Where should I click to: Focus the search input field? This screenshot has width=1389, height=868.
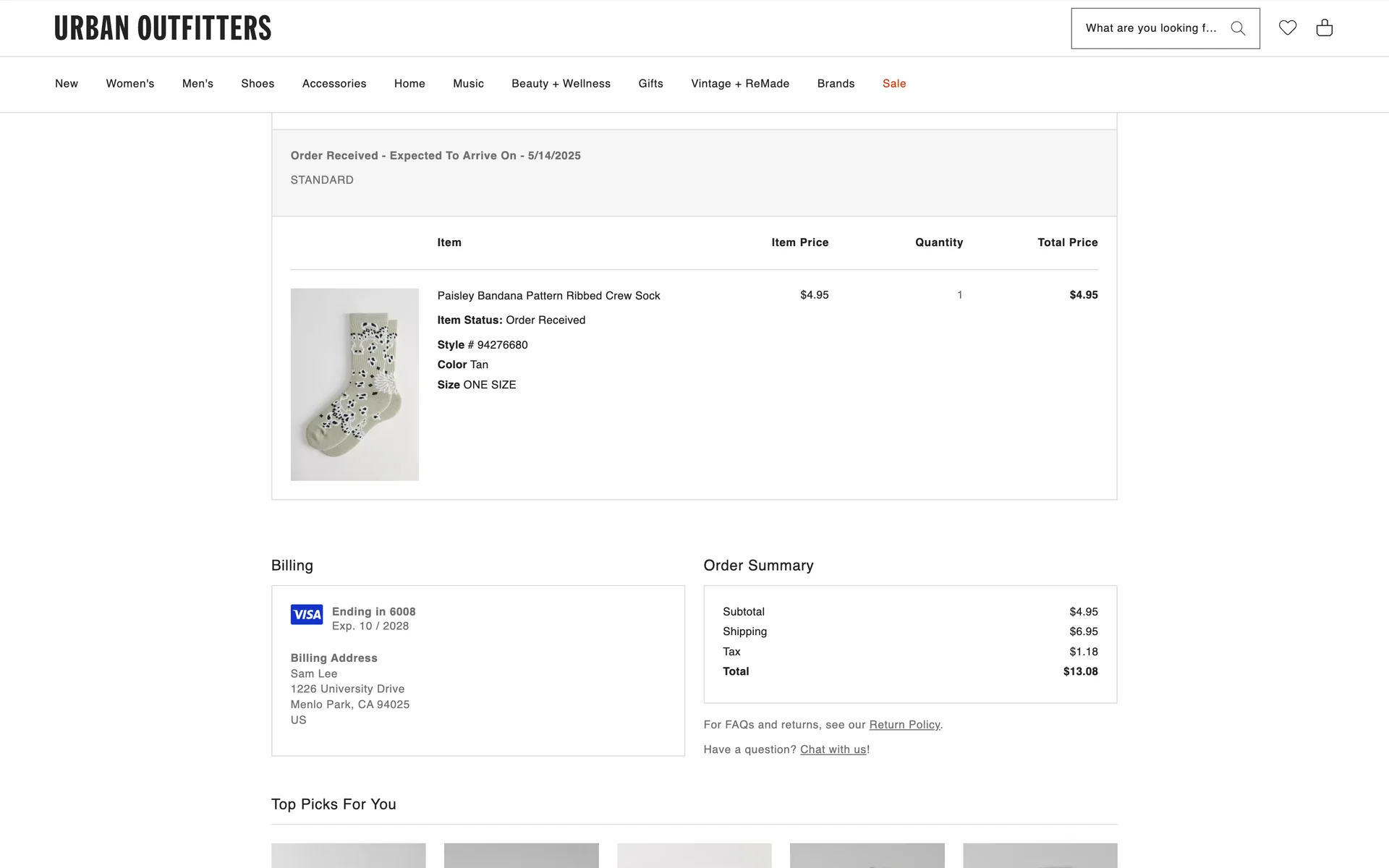click(1150, 28)
